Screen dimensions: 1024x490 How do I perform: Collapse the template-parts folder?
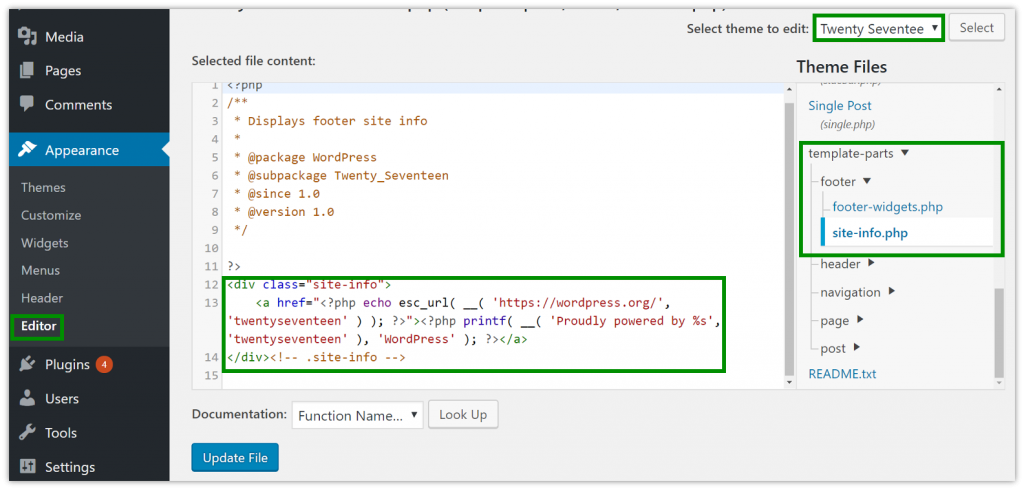[x=905, y=154]
